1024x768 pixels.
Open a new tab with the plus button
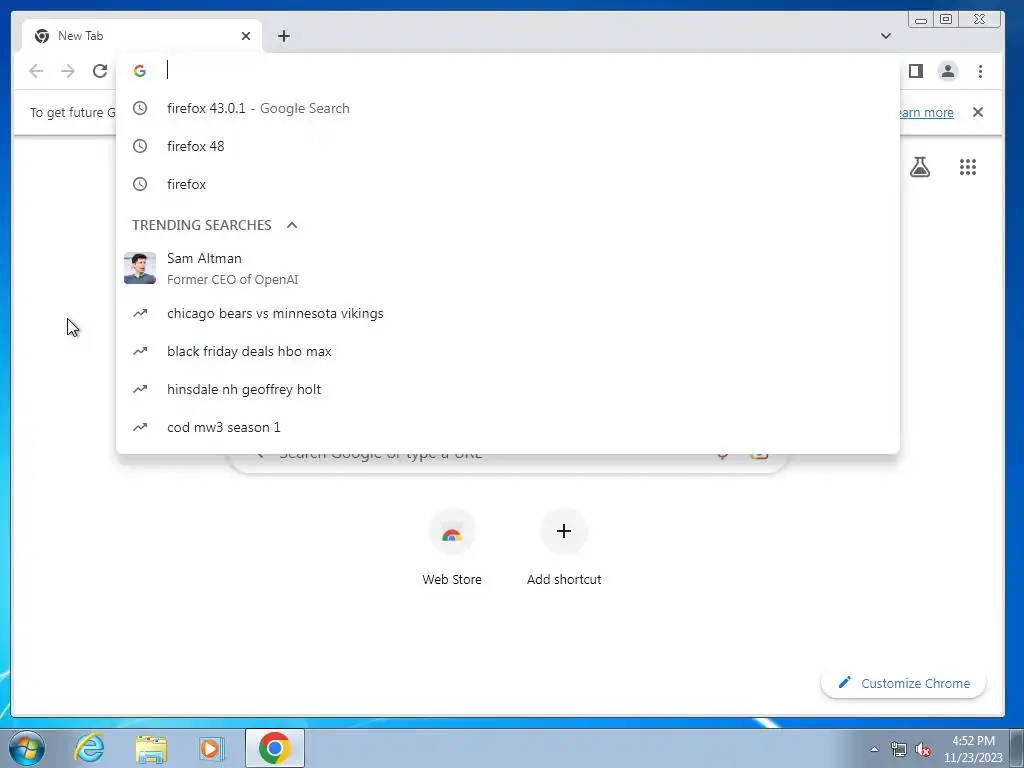pos(283,36)
